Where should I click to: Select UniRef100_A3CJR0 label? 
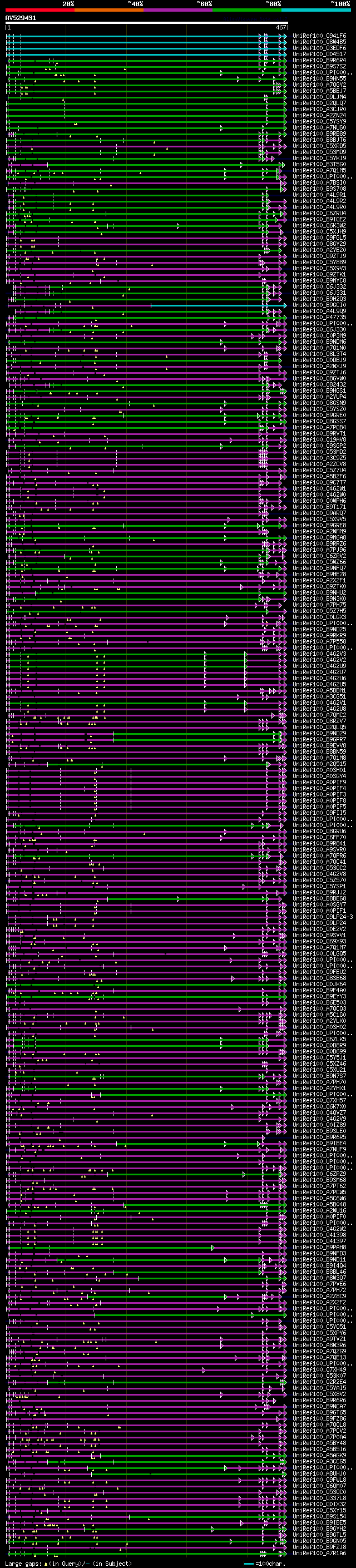click(319, 109)
